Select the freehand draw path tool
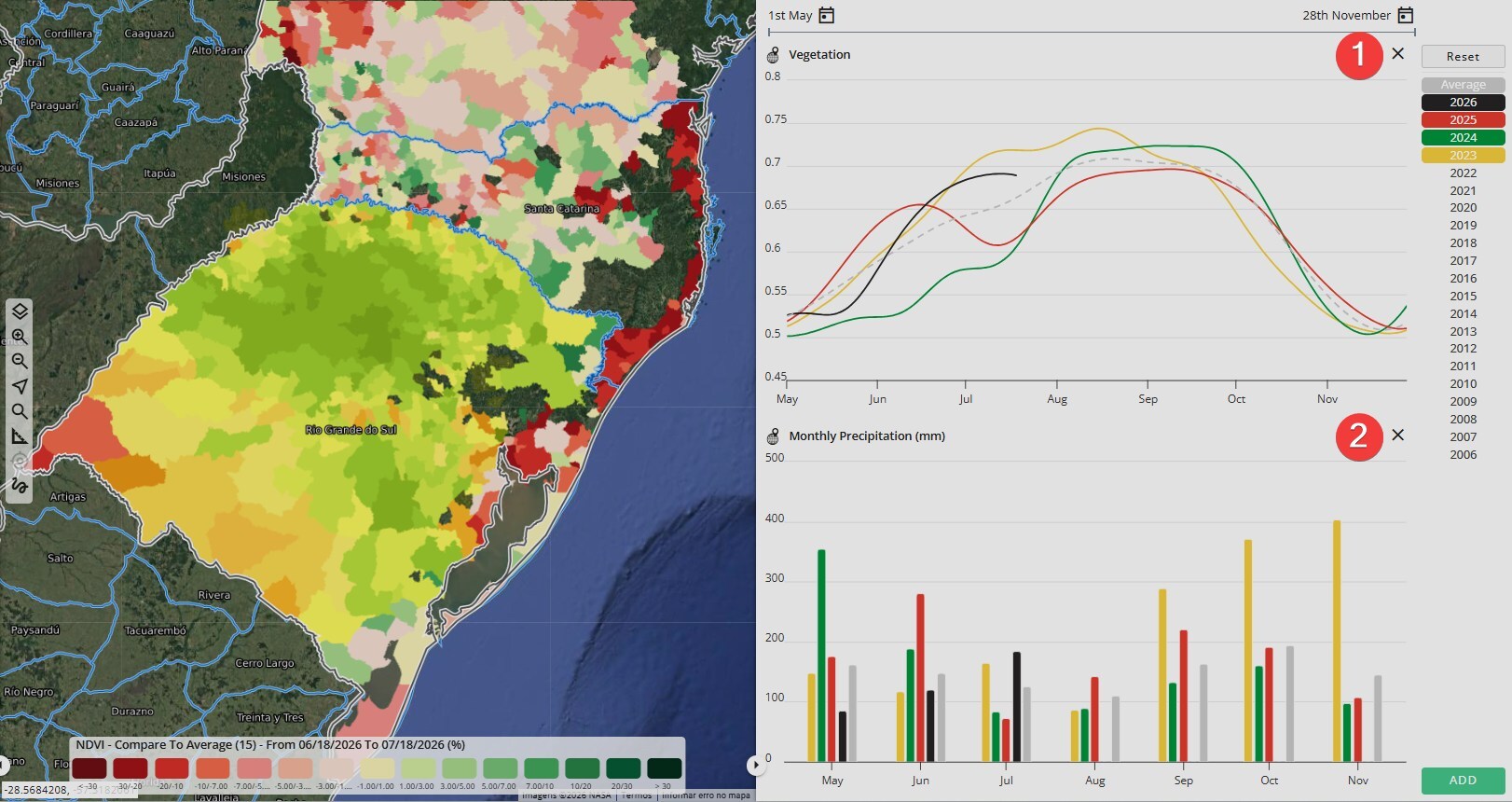Screen dimensions: 1512x802 [x=20, y=486]
